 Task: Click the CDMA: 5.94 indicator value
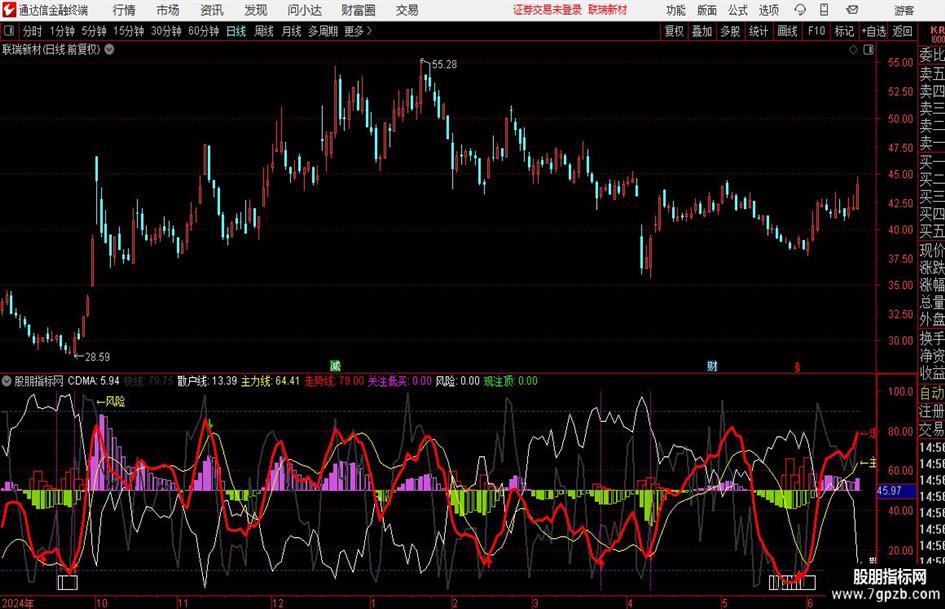coord(93,381)
